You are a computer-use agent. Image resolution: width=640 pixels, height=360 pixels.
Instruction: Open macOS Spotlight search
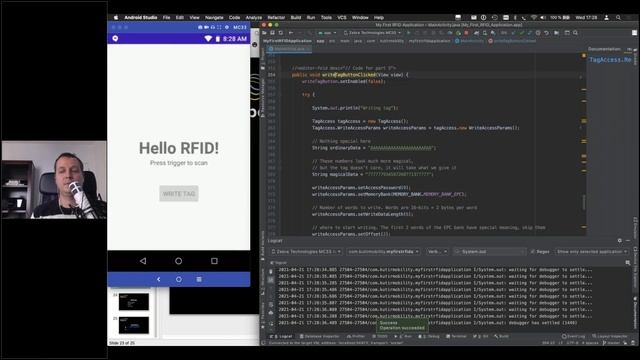[618, 18]
